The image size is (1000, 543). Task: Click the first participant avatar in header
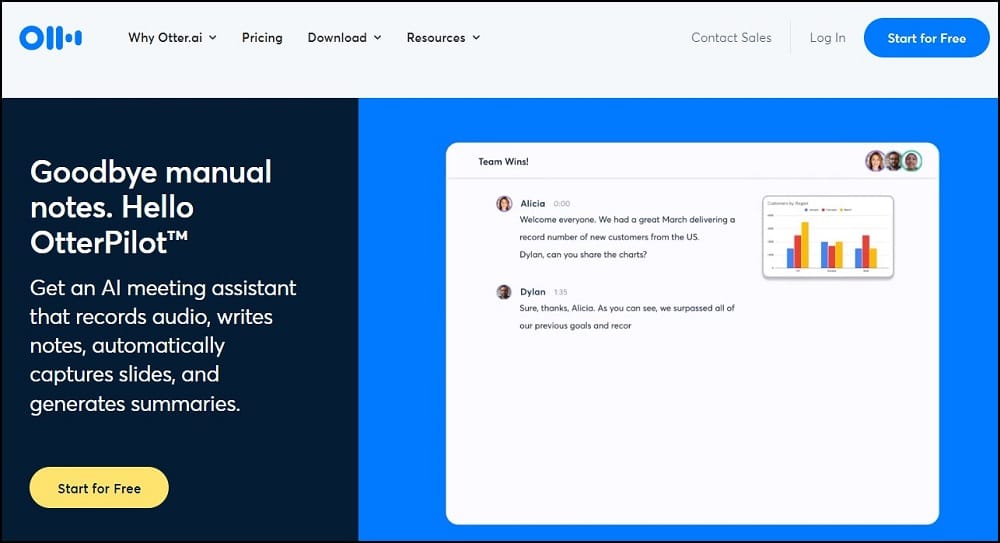(x=875, y=161)
